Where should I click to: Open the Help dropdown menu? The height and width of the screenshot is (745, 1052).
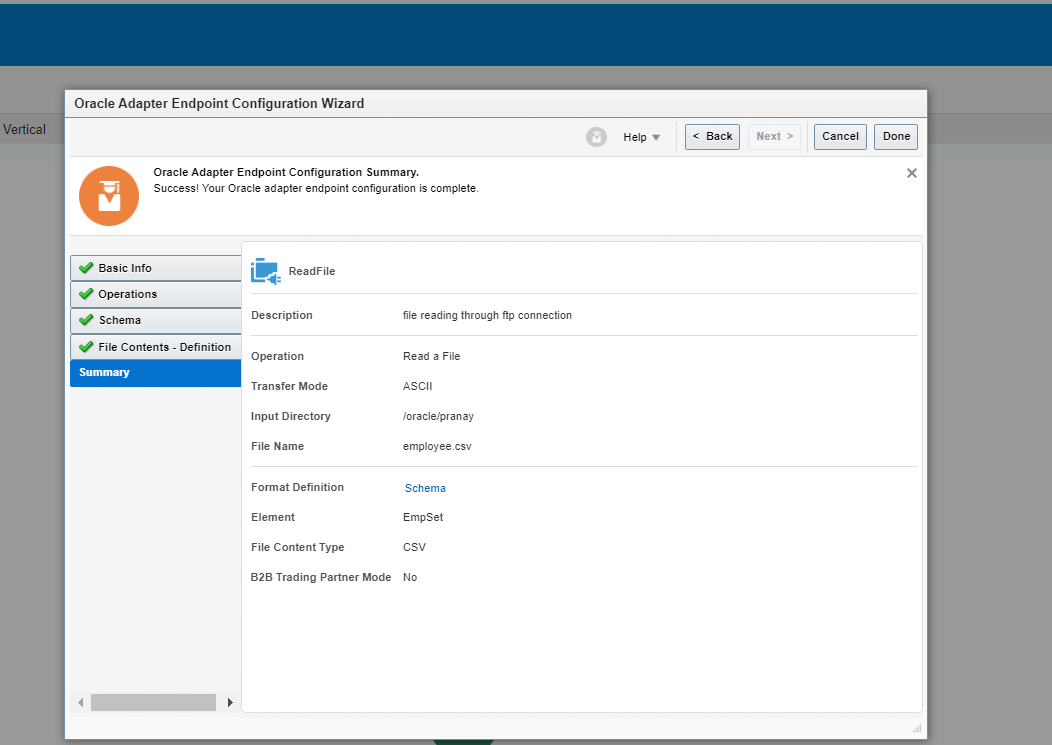tap(641, 137)
